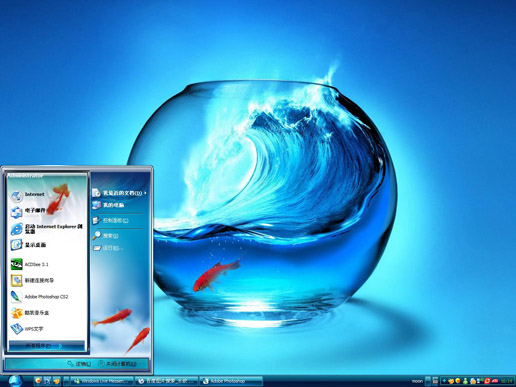The height and width of the screenshot is (387, 516).
Task: Click the WPS Writer icon
Action: (16, 329)
